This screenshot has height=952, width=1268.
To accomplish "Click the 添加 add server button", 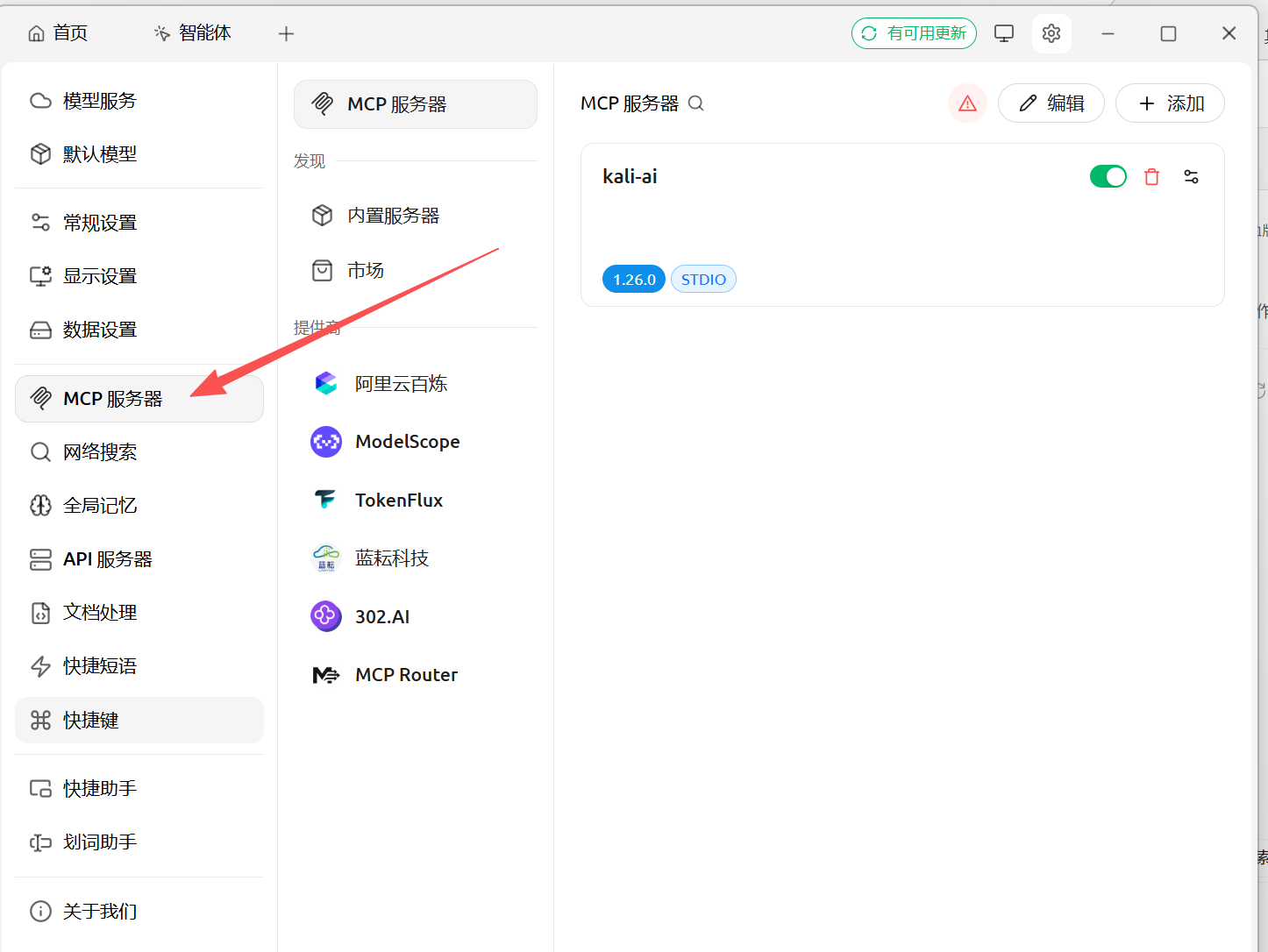I will click(1170, 103).
